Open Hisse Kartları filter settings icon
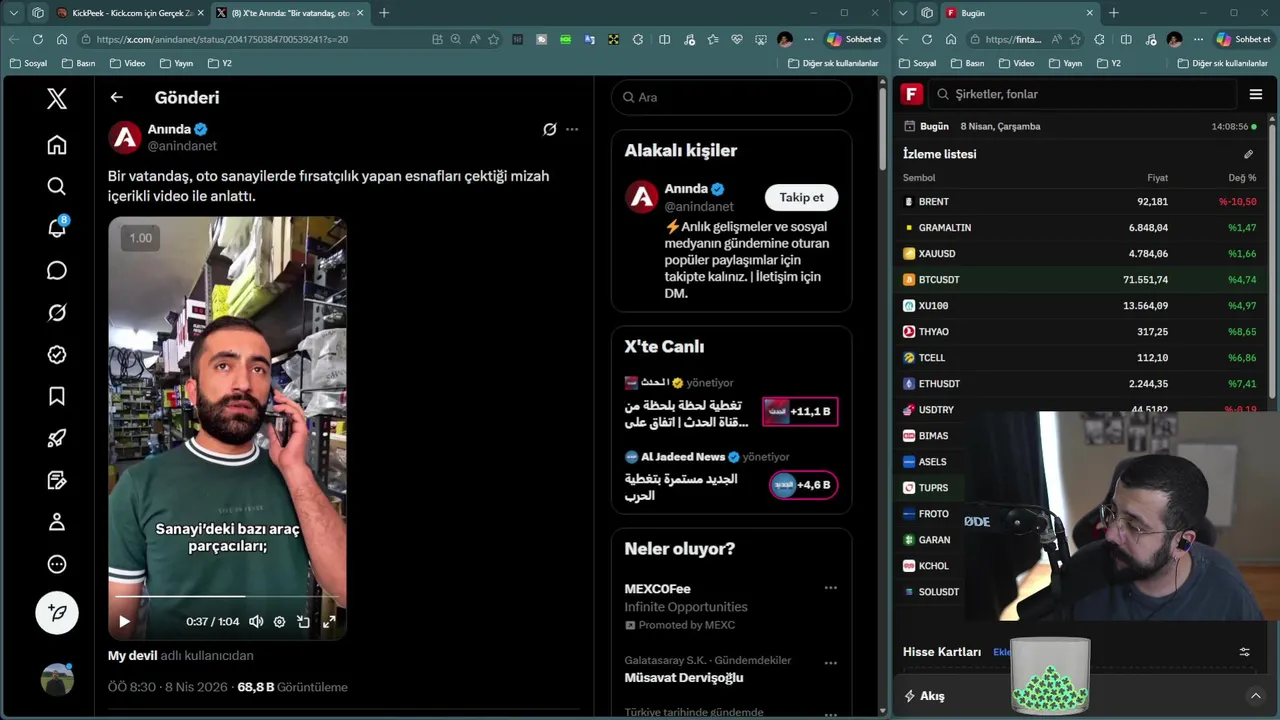The image size is (1280, 720). (x=1245, y=652)
